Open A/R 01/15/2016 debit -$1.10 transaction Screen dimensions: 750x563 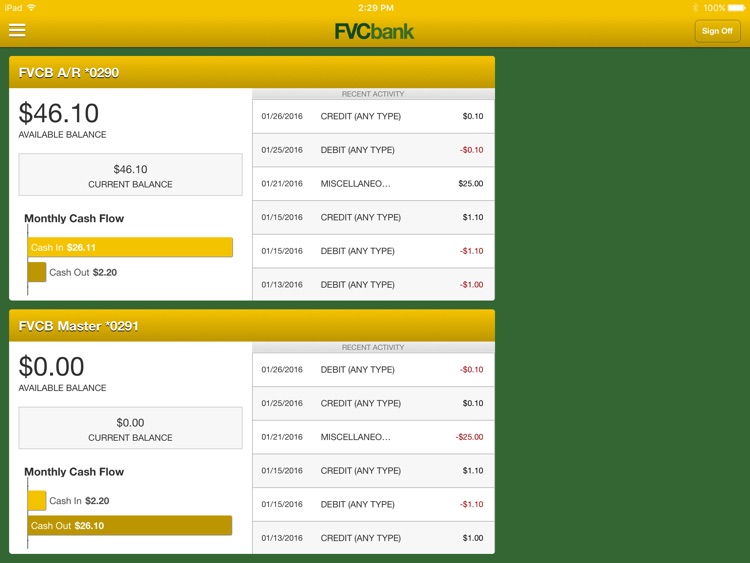tap(373, 251)
